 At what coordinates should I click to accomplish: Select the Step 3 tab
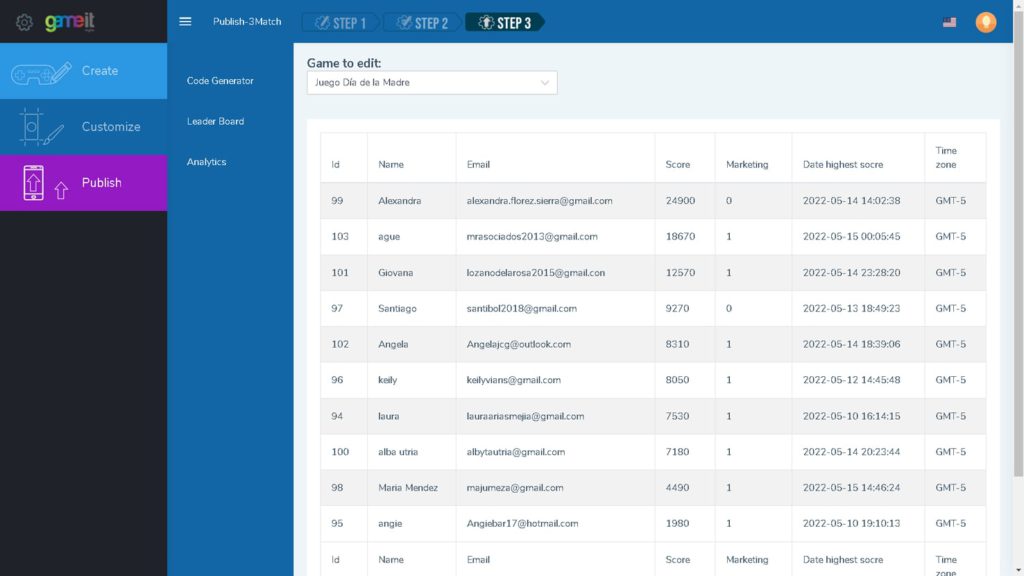coord(505,22)
